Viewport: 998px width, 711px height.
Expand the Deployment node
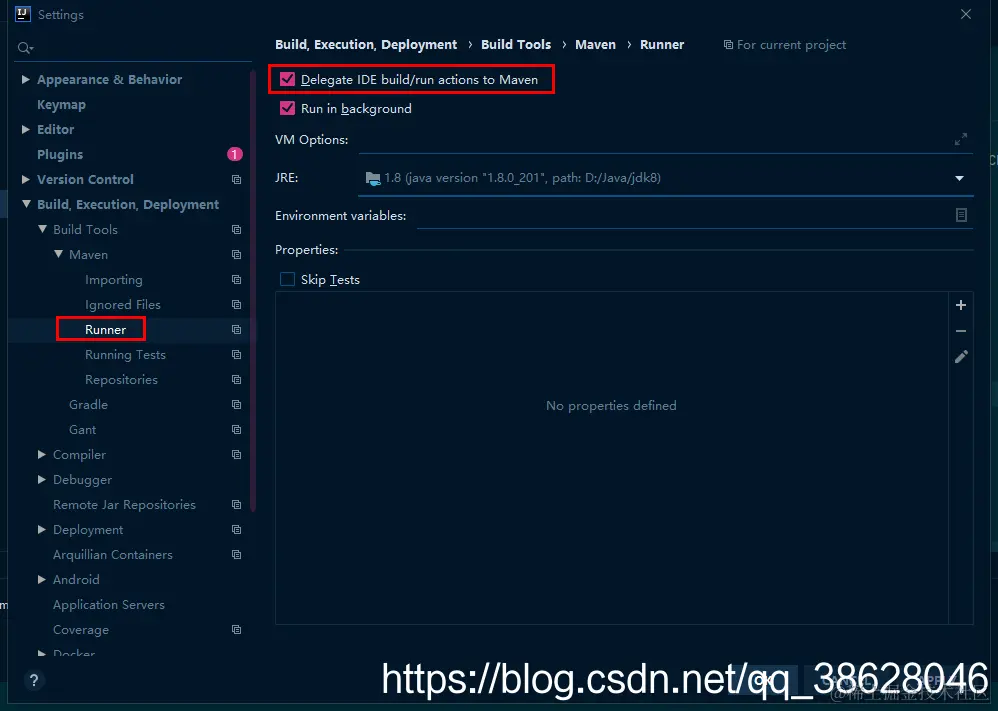pyautogui.click(x=42, y=530)
